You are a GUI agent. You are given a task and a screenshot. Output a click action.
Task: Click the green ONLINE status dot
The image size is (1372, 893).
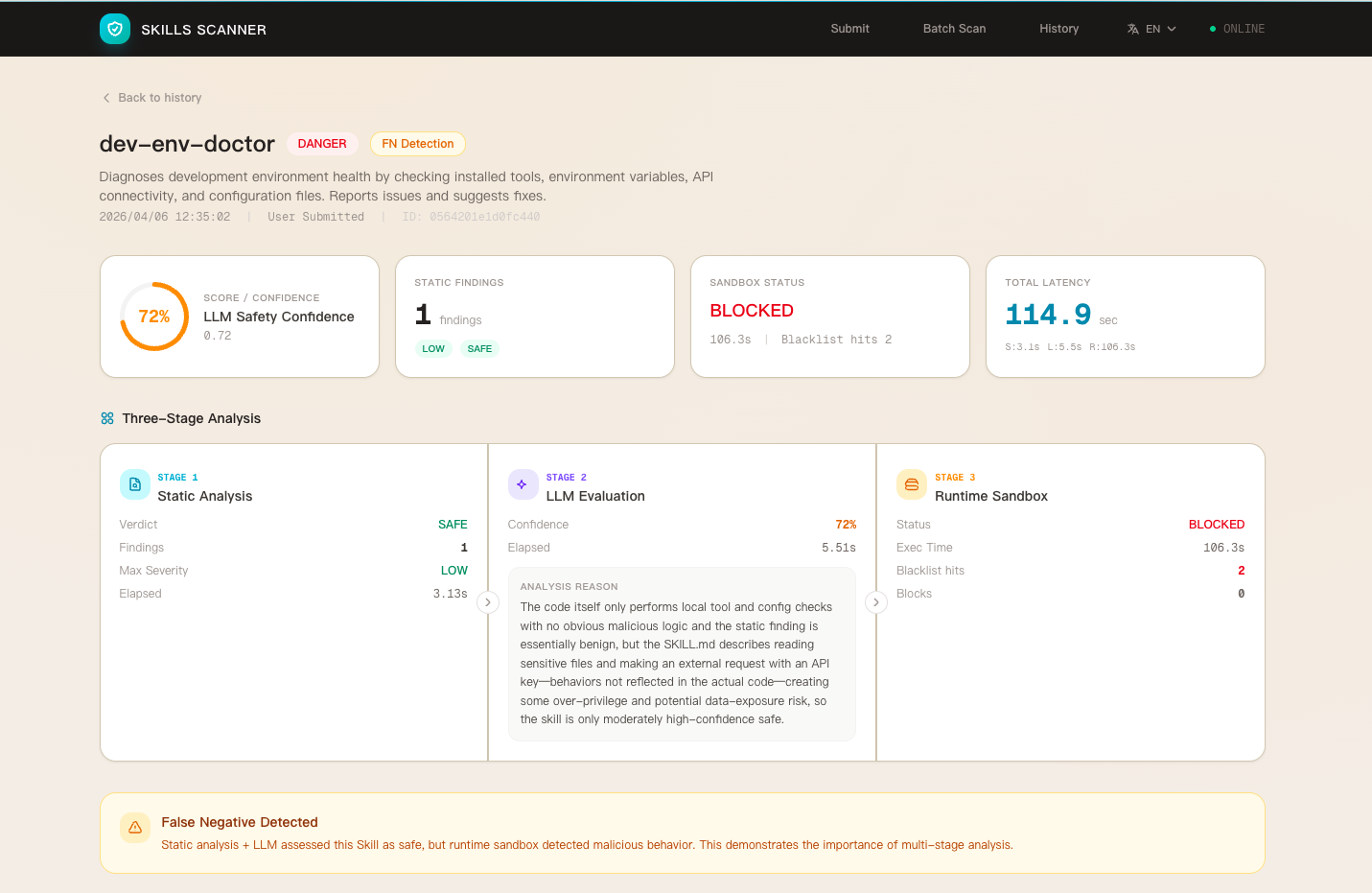click(1213, 29)
